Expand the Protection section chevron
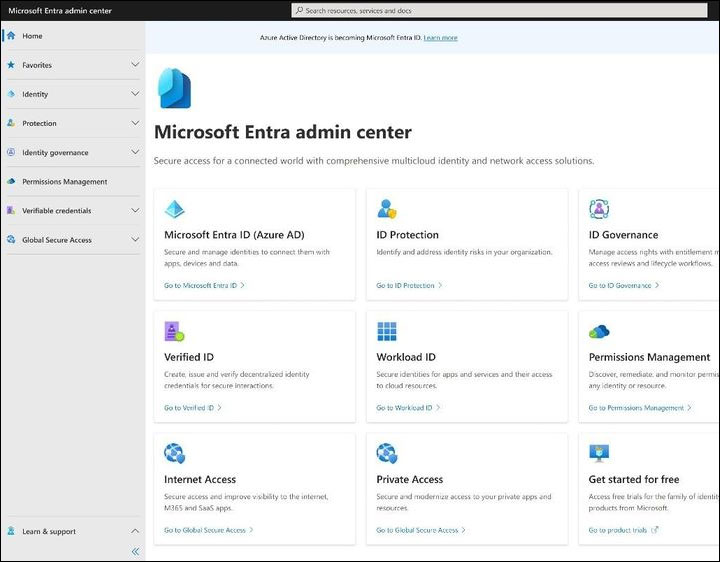 click(135, 123)
